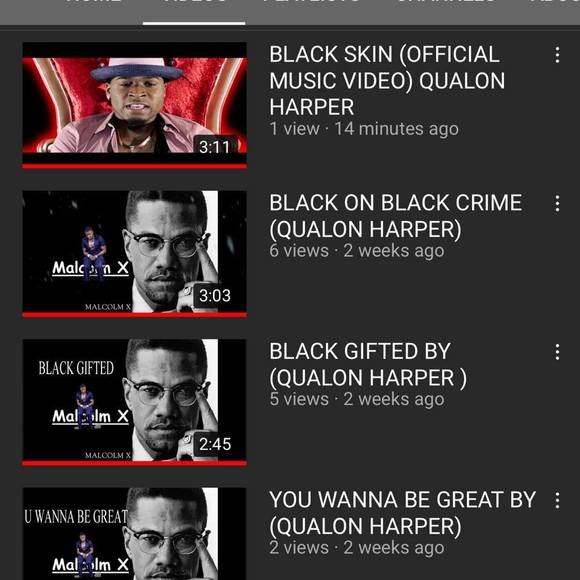The image size is (580, 580).
Task: Open kebab menu for YOU WANNA BE GREAT
Action: click(557, 500)
